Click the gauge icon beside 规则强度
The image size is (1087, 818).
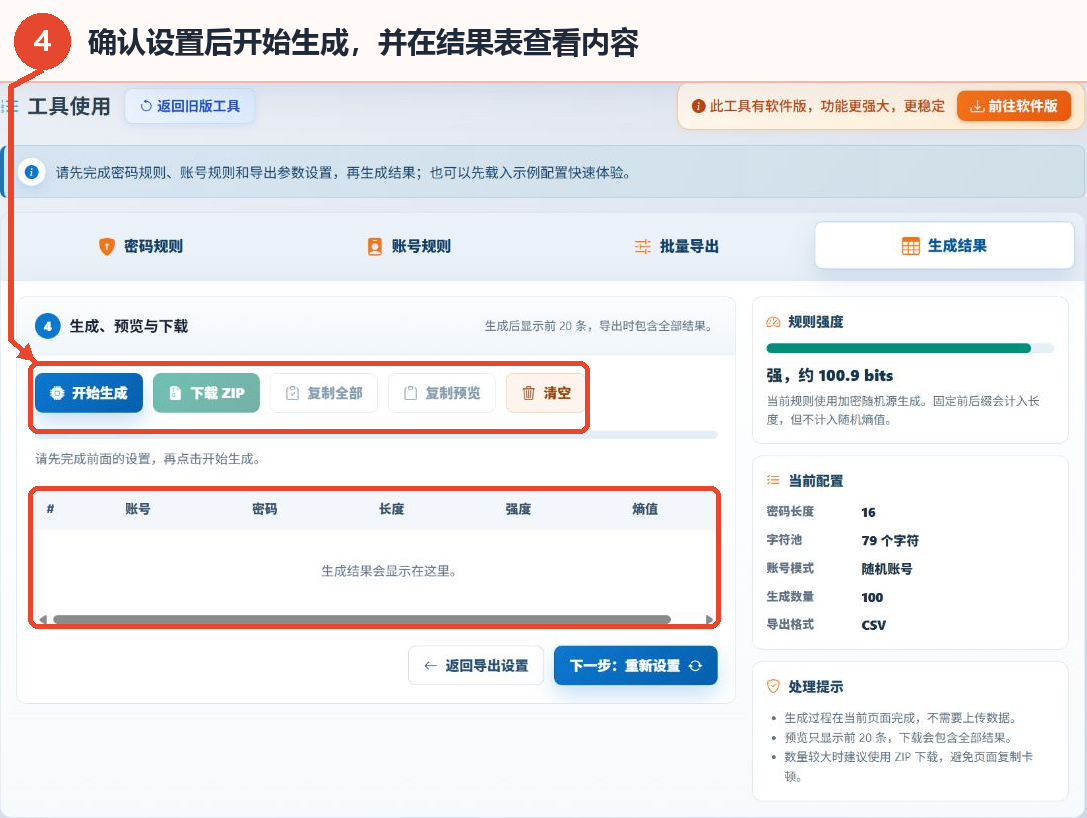tap(773, 322)
